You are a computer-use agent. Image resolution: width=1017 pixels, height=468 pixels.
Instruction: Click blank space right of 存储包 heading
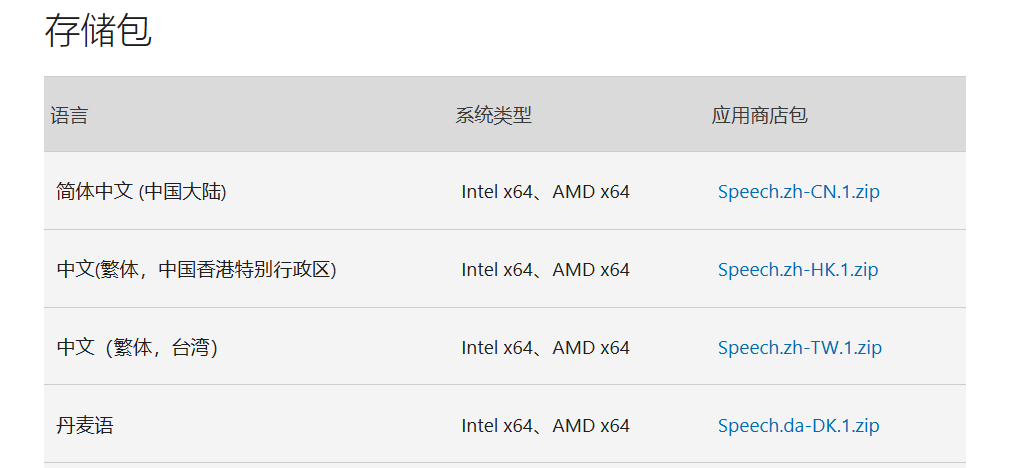click(x=558, y=31)
